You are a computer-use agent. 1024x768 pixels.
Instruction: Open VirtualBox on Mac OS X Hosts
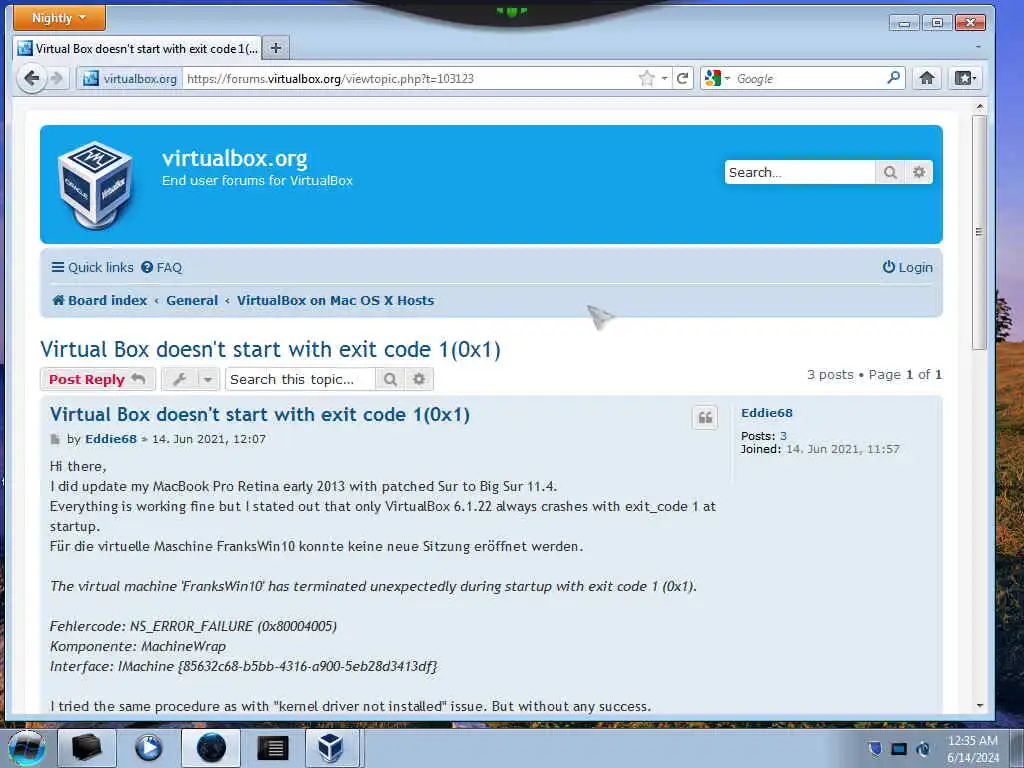(335, 300)
